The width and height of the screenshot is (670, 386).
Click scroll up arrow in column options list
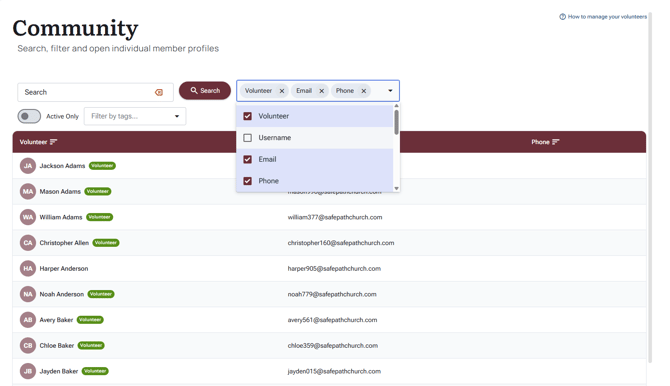coord(397,106)
